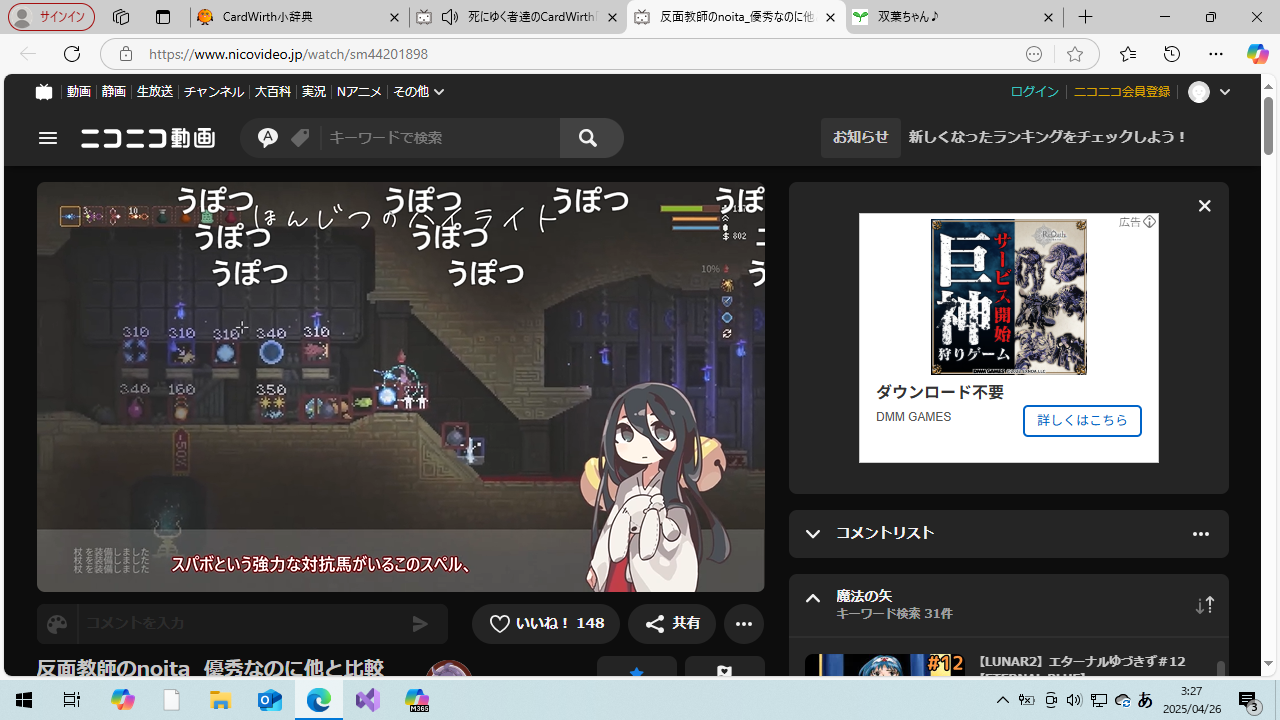This screenshot has height=720, width=1280.
Task: Click the browser refresh button
Action: (71, 54)
